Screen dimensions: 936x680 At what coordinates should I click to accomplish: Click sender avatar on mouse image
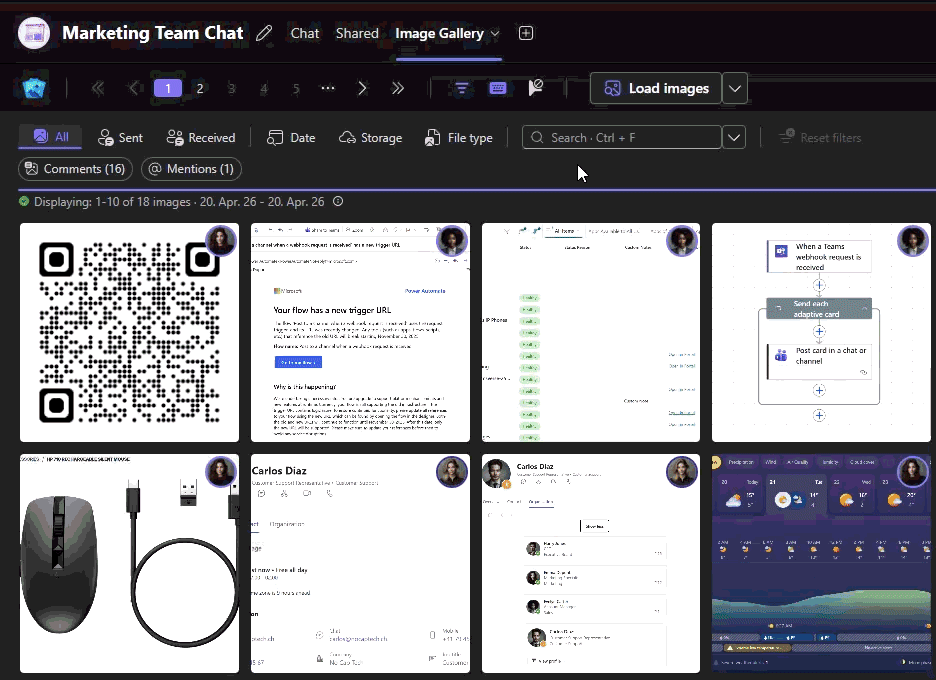pyautogui.click(x=221, y=472)
